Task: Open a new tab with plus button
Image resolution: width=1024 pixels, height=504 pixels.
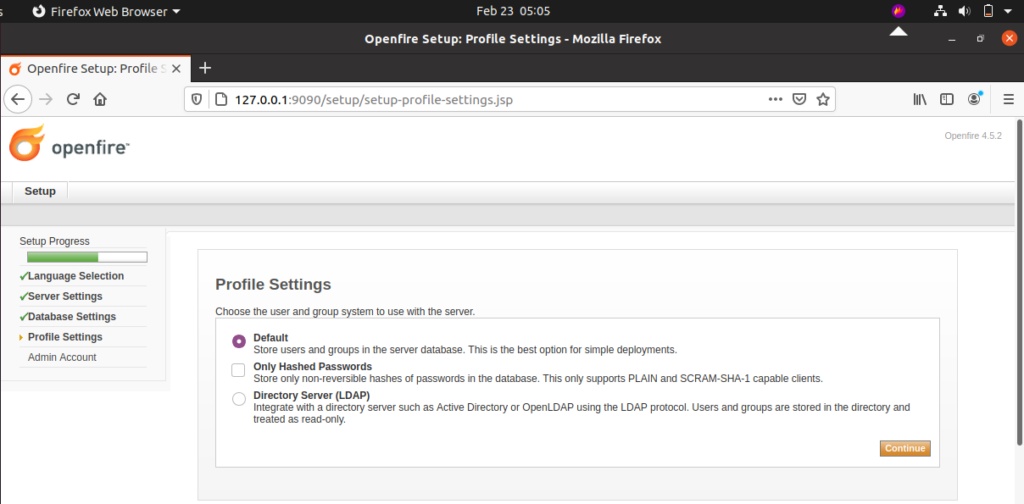Action: click(x=205, y=68)
